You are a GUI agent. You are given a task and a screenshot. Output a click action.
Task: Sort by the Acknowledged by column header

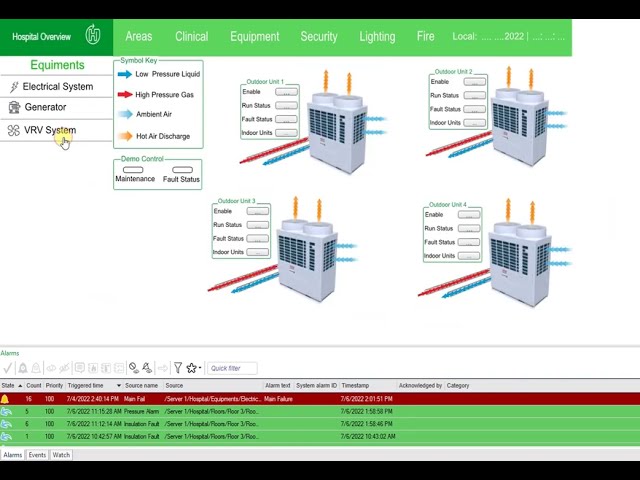pyautogui.click(x=420, y=385)
